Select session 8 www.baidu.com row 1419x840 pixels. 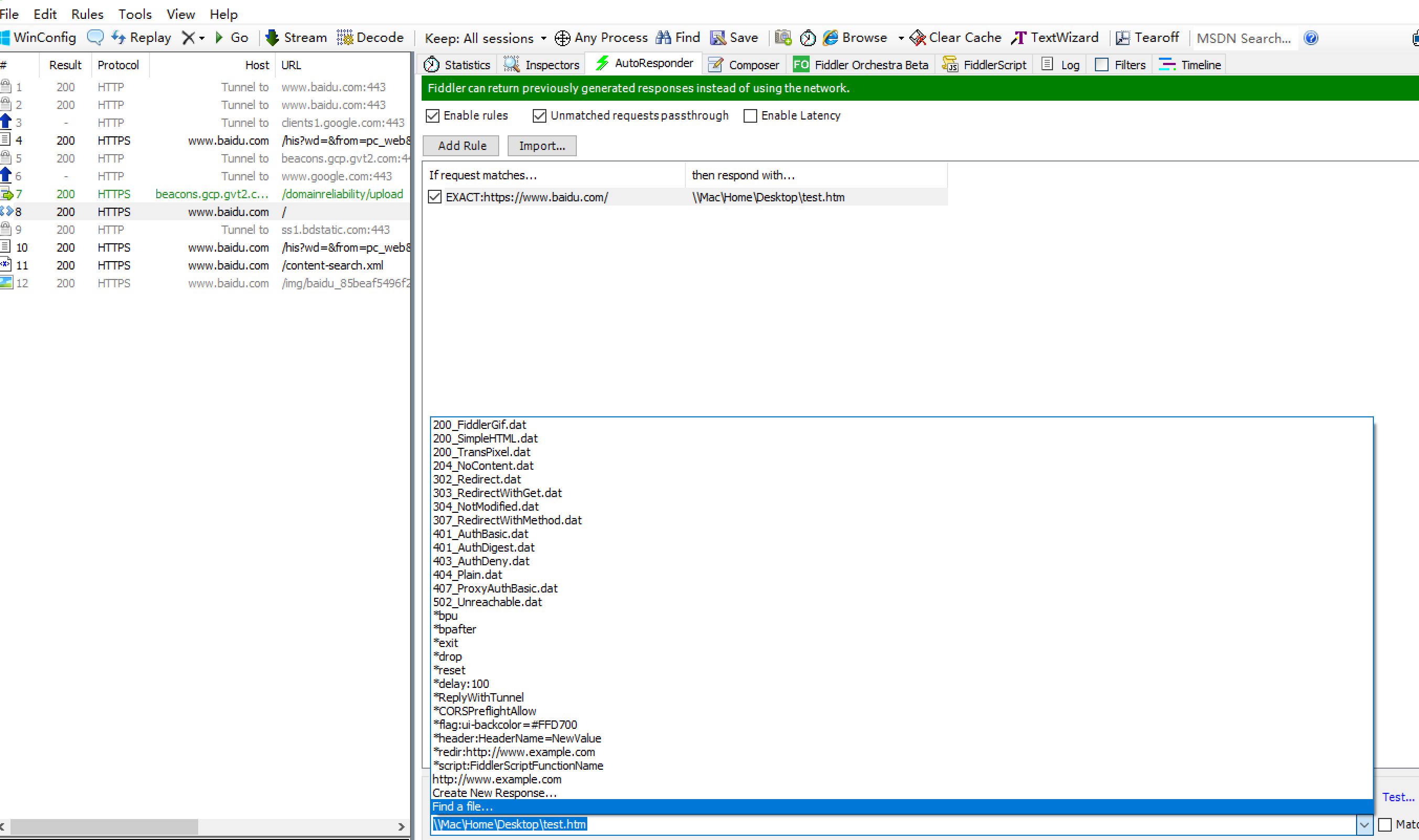tap(205, 212)
